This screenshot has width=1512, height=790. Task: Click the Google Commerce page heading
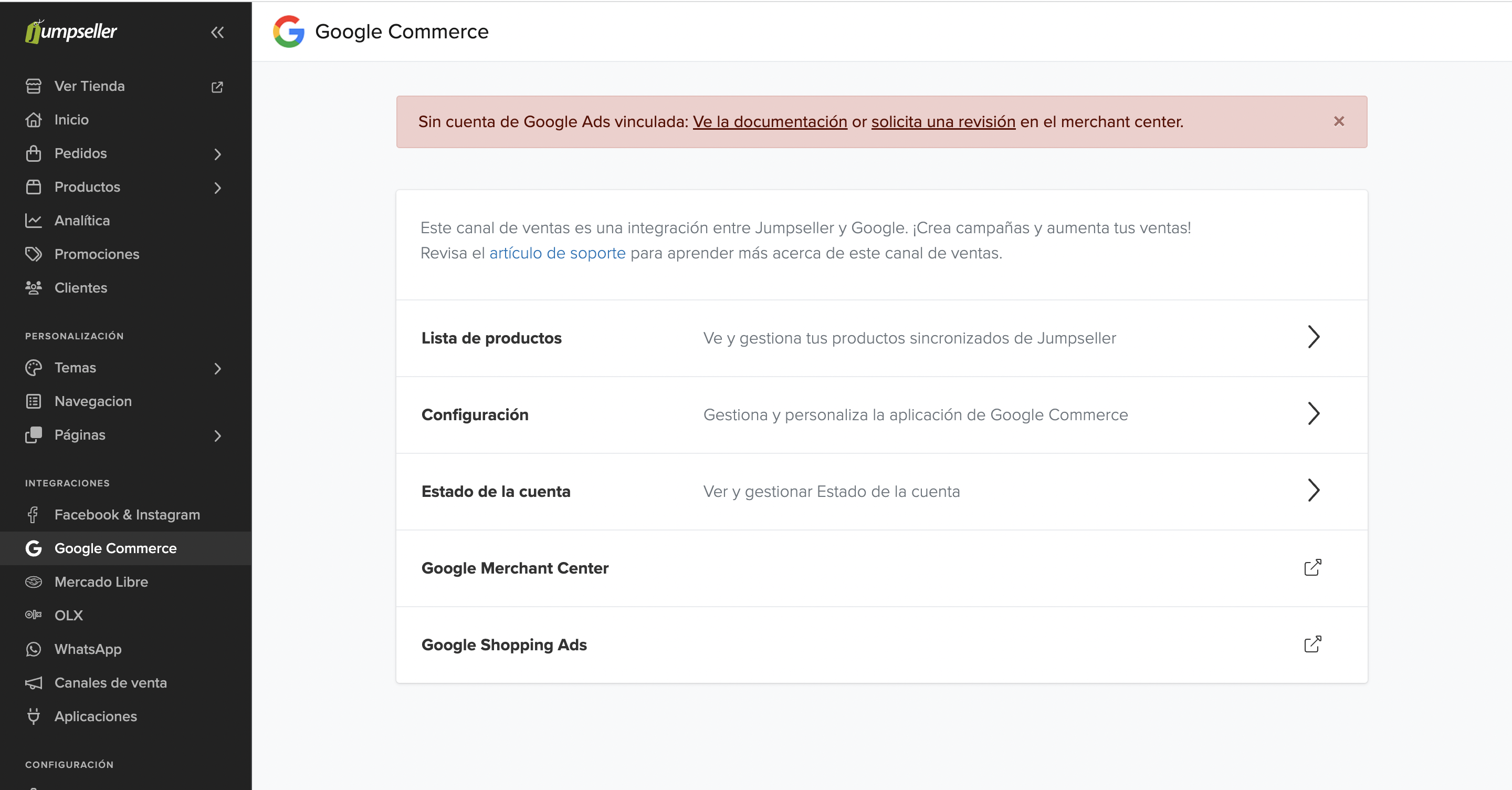coord(402,32)
